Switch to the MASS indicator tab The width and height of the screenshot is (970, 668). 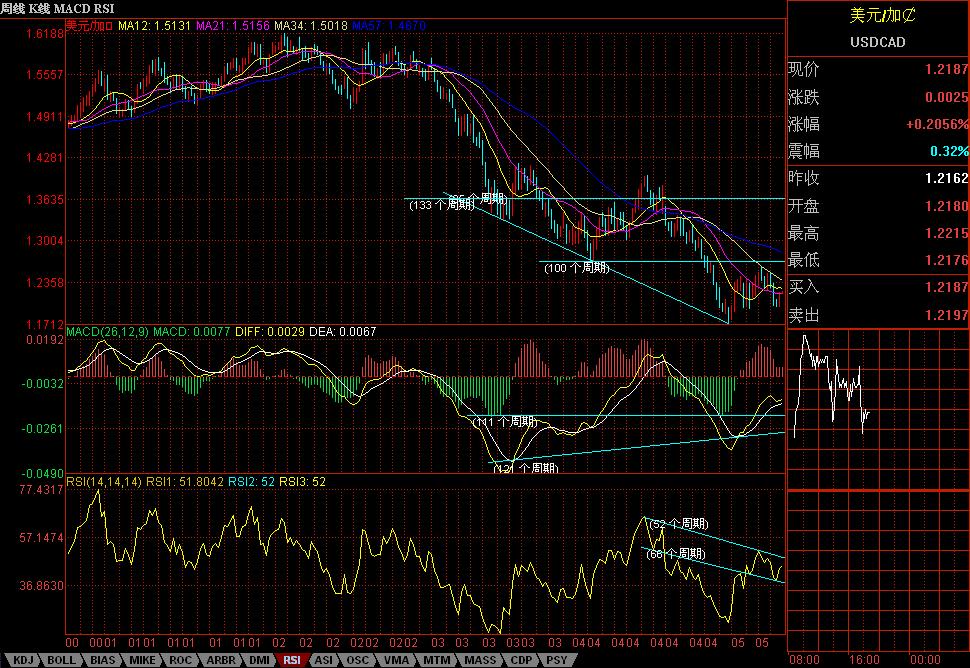point(479,660)
